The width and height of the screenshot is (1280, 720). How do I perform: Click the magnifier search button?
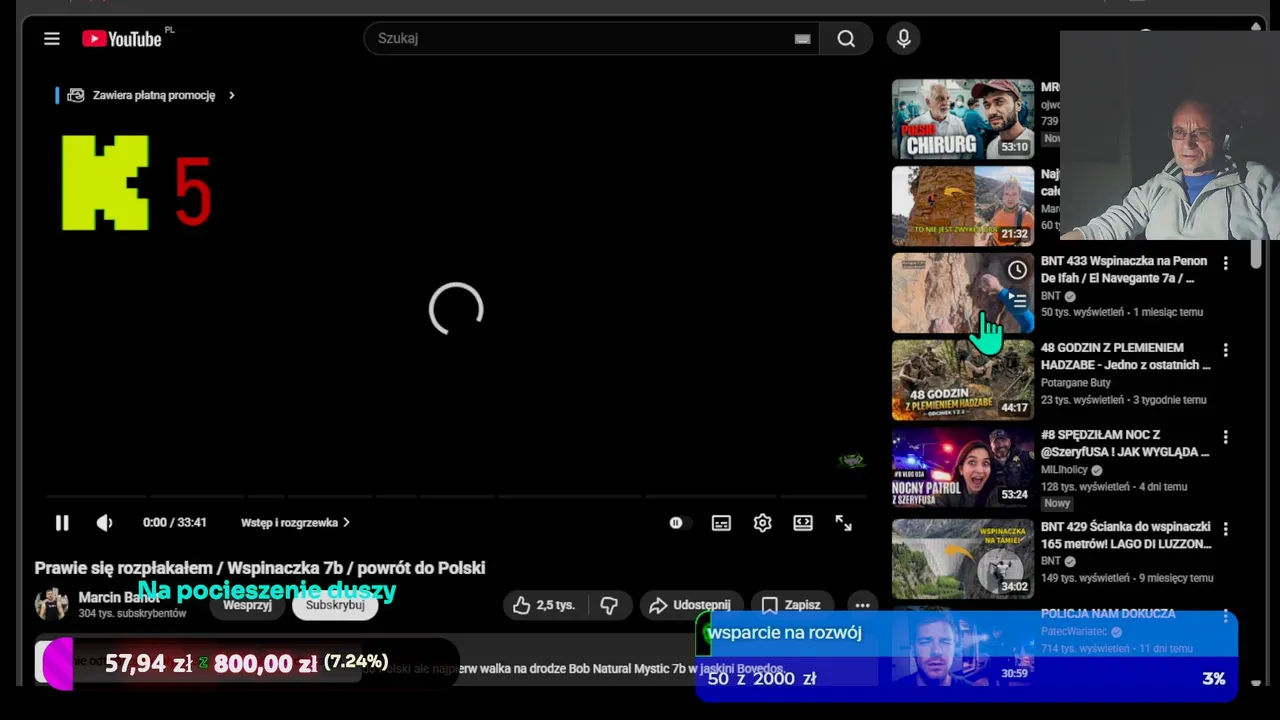pos(846,38)
